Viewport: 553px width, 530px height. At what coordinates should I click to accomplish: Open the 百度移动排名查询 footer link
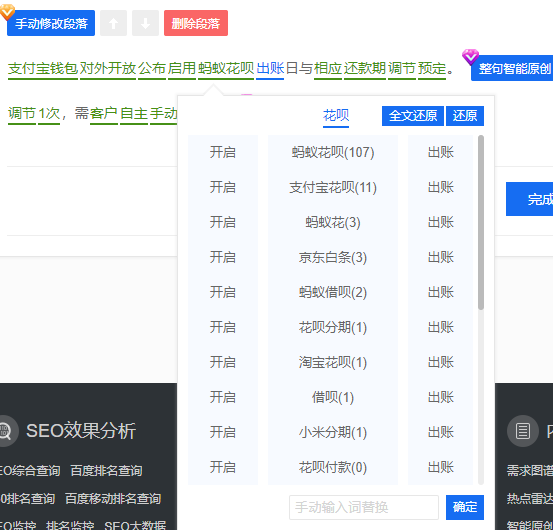coord(113,499)
